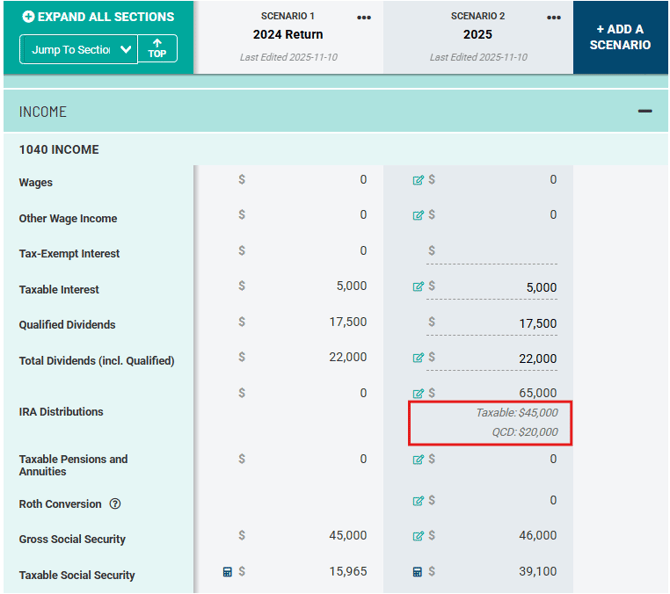Select the Scenario 2 2025 header

478,35
